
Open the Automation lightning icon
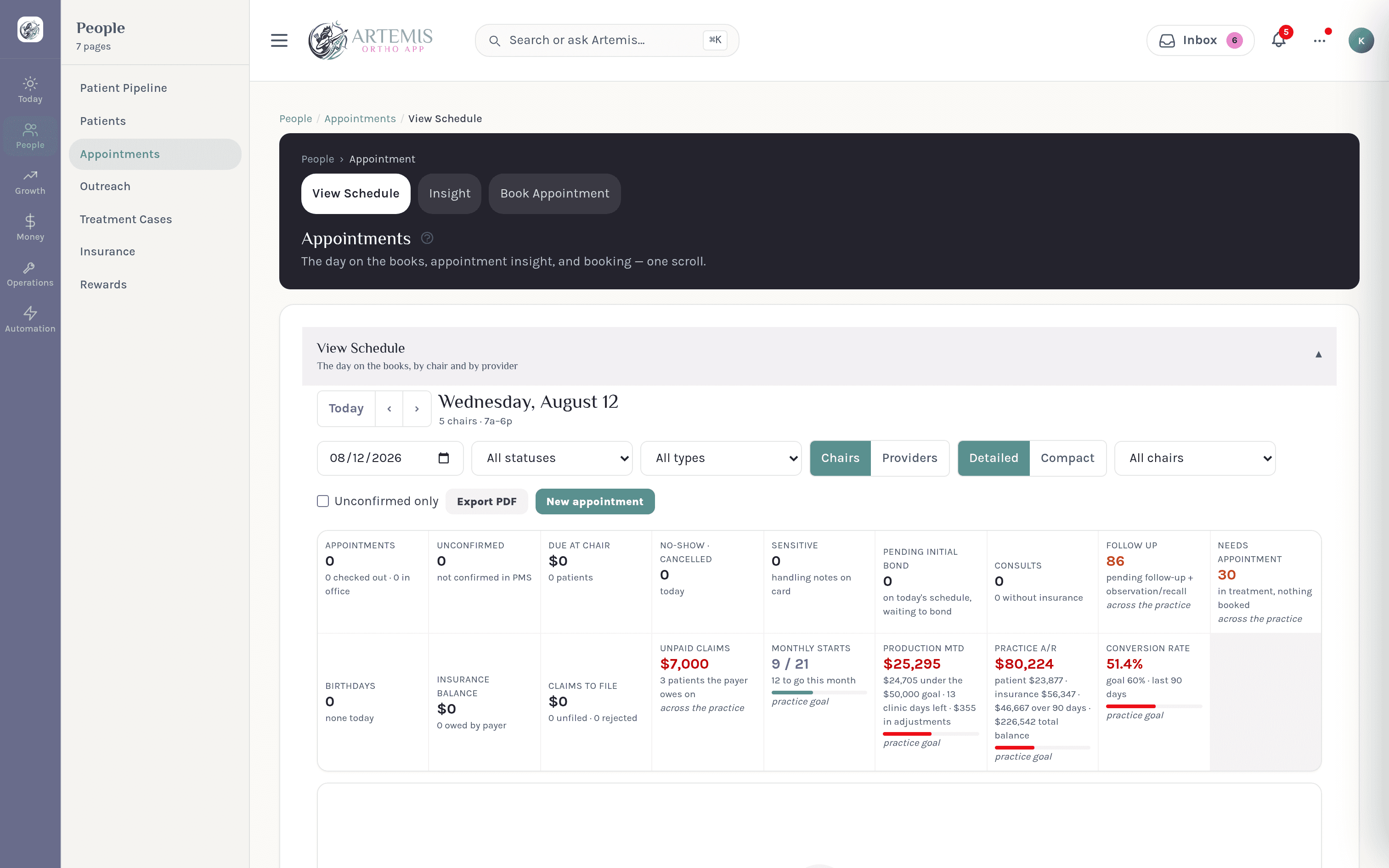tap(30, 313)
